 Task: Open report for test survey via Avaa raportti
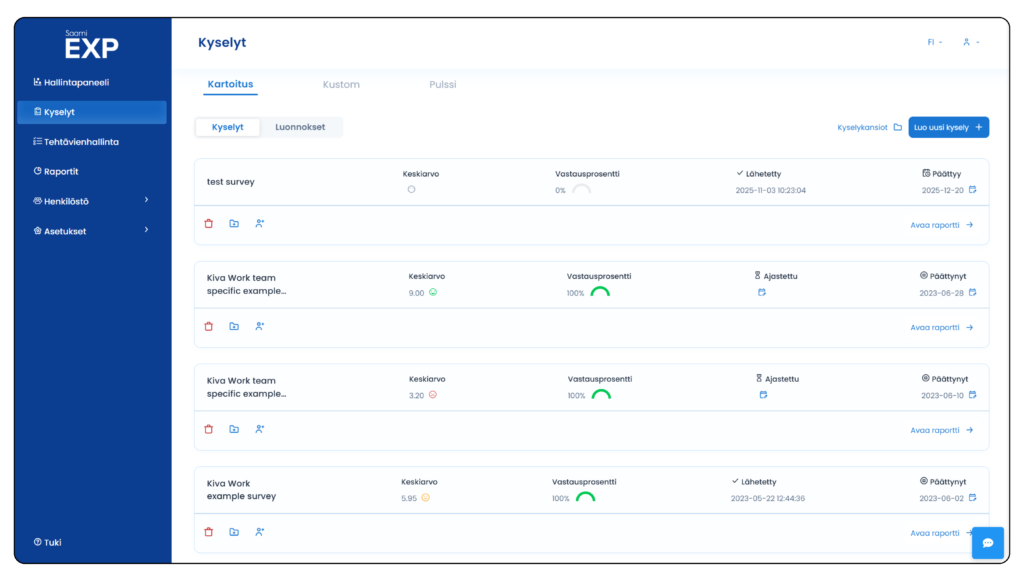click(x=941, y=225)
